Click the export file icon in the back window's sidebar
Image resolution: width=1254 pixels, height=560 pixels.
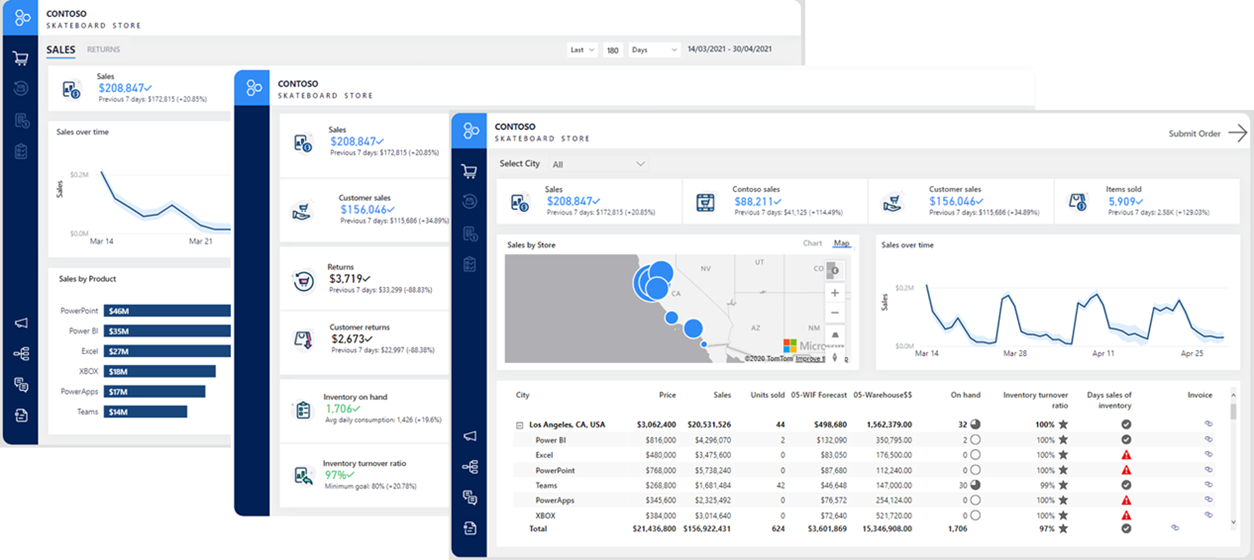click(21, 415)
